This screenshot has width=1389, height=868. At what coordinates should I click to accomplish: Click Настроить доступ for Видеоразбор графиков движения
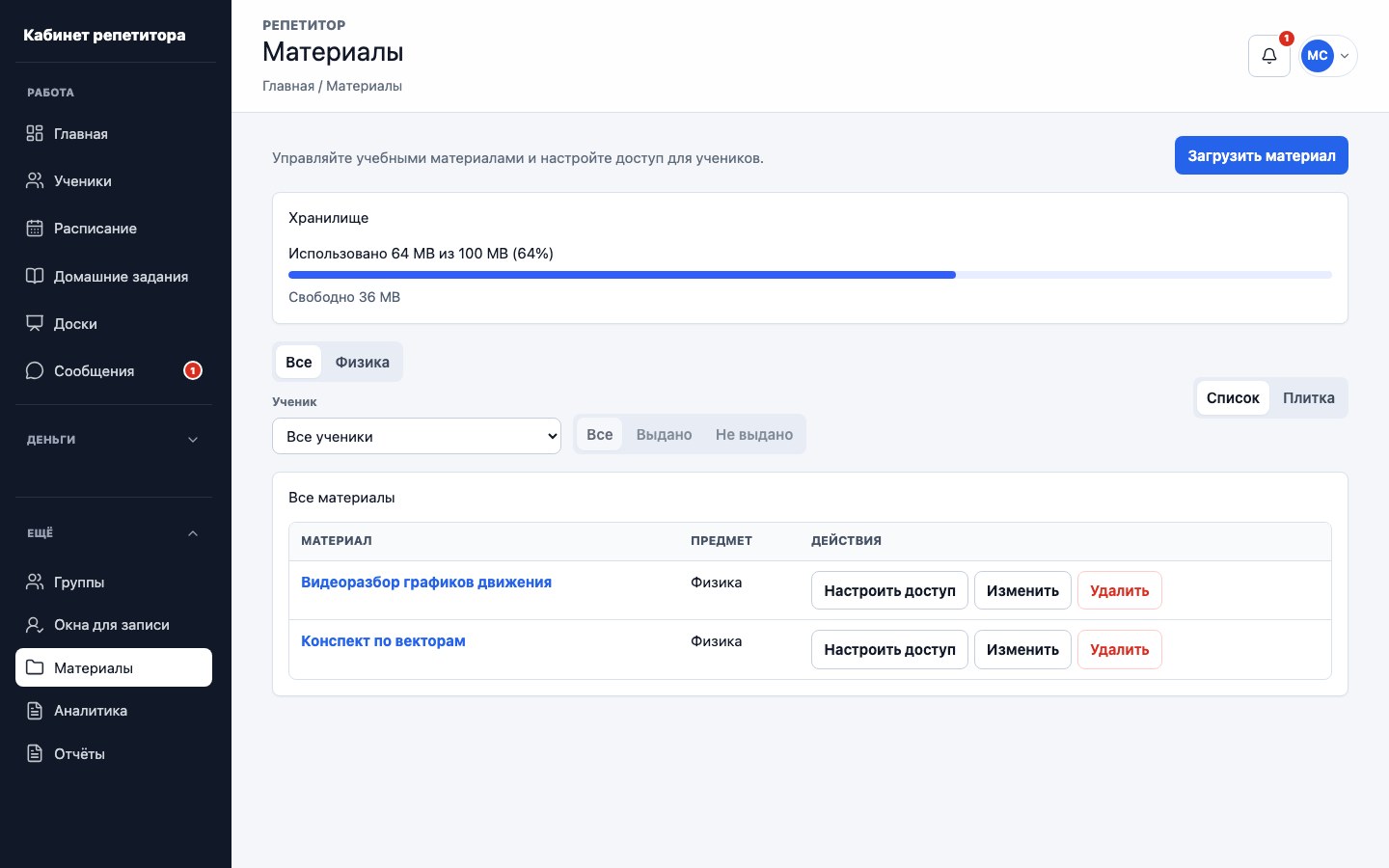(889, 590)
